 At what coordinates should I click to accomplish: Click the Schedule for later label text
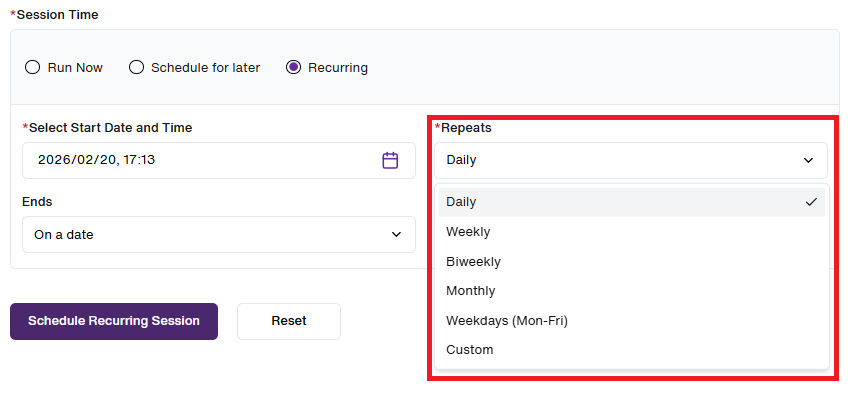tap(206, 68)
